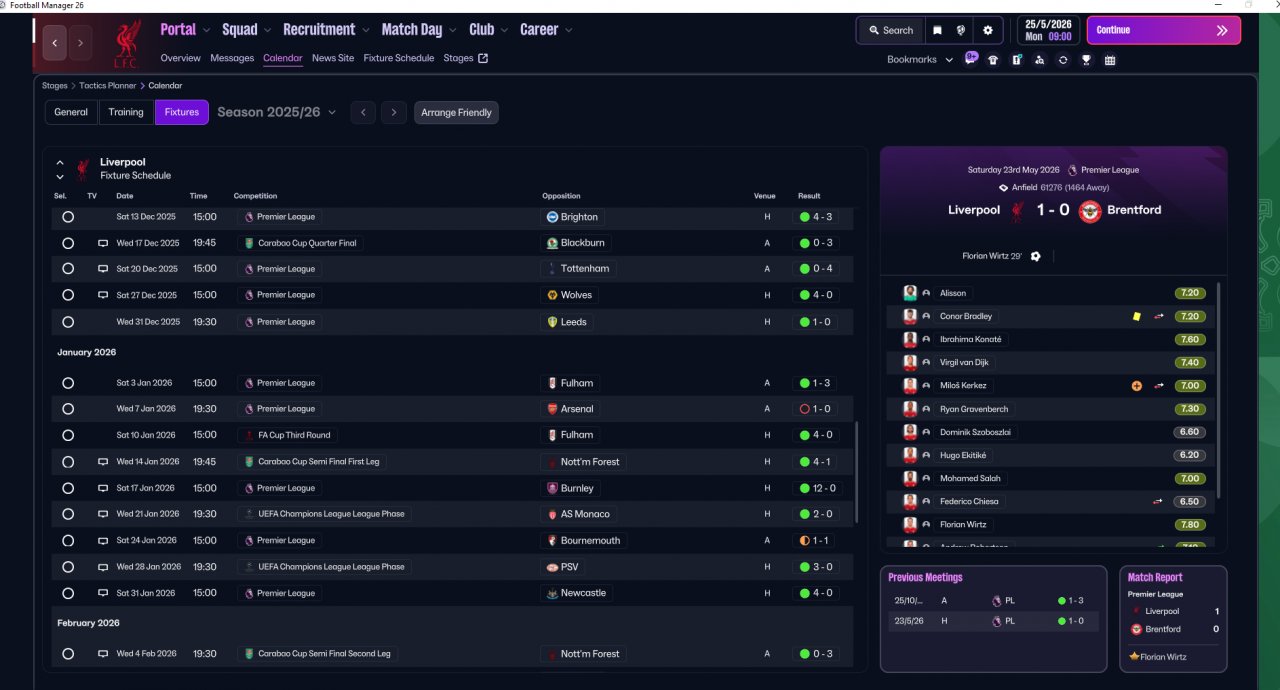Open the scouting magnifier shortcut icon

click(1039, 60)
